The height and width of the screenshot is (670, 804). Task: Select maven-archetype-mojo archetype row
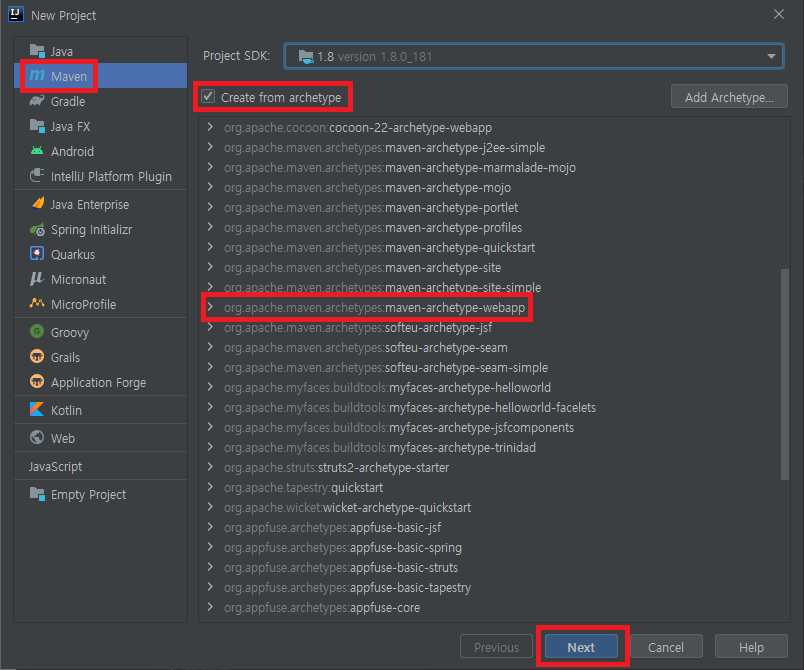(x=494, y=187)
